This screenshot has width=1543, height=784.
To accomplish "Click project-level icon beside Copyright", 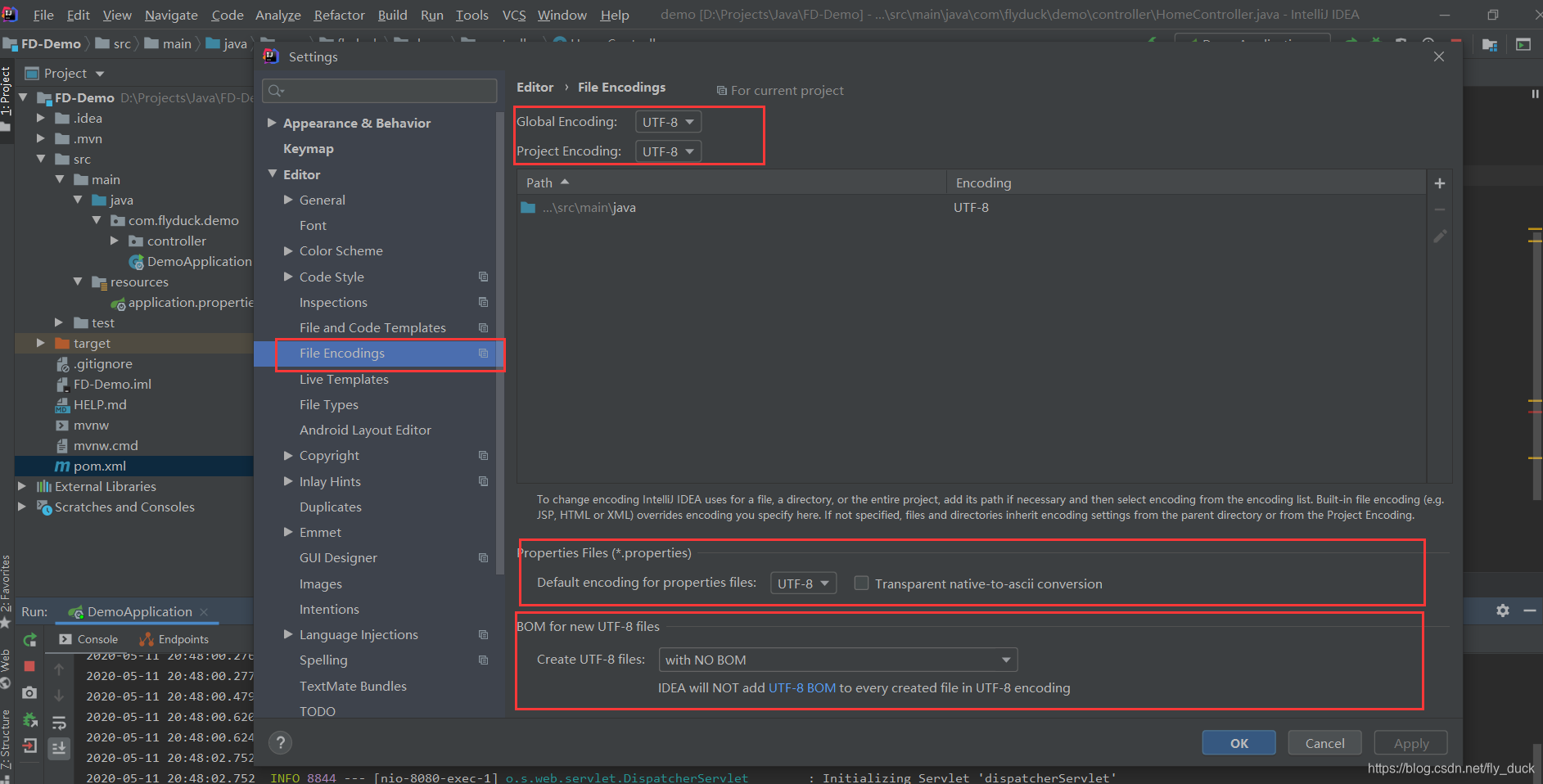I will (x=483, y=455).
